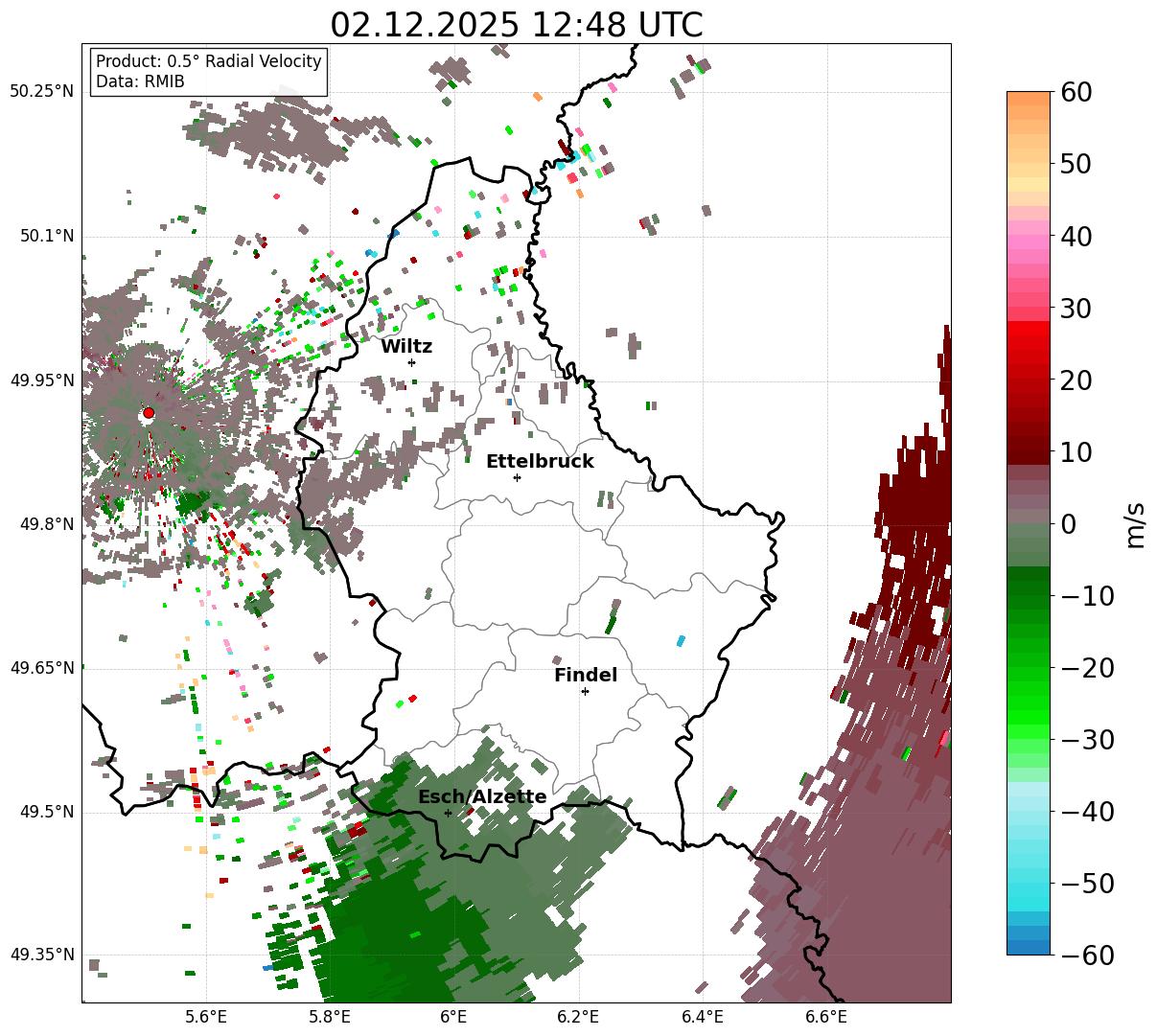Click the 50.25°N latitude label
The width and height of the screenshot is (1157, 1036).
41,92
